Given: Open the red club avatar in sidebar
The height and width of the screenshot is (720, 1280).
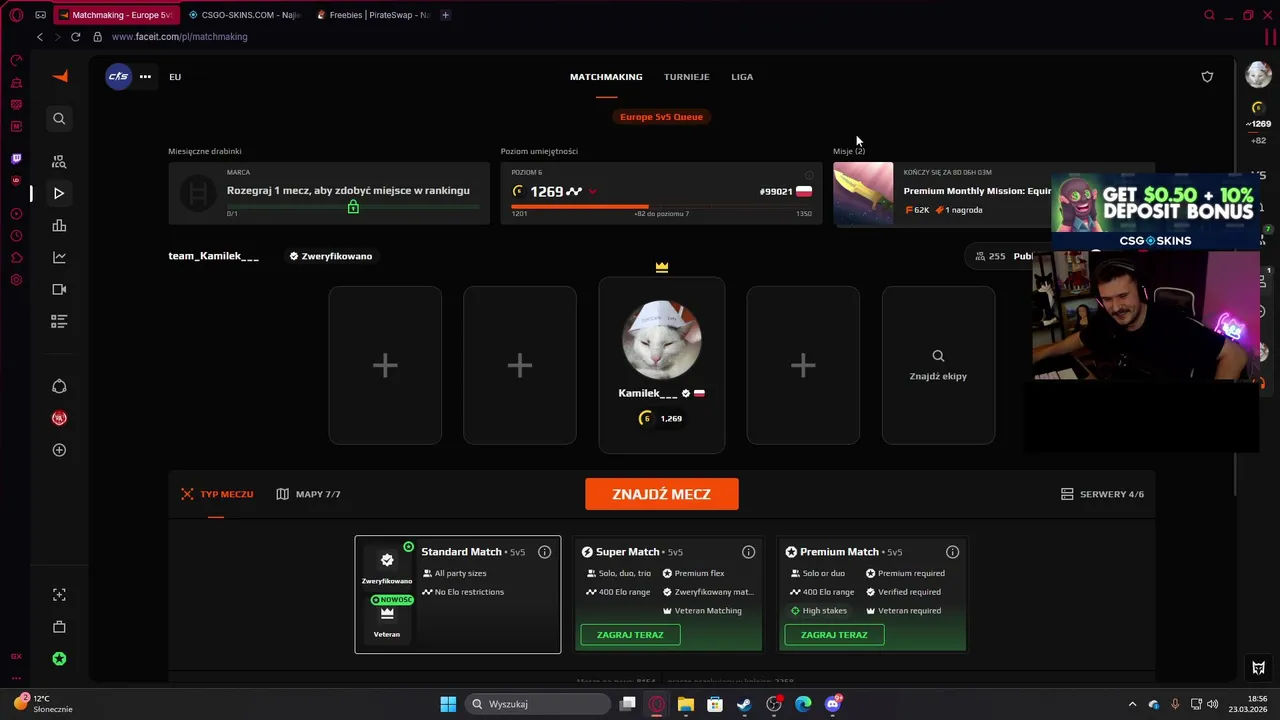Looking at the screenshot, I should pos(59,418).
